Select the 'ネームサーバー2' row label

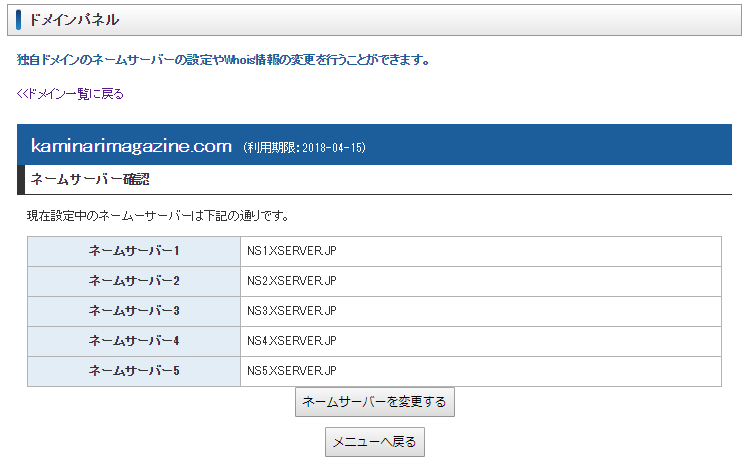click(x=134, y=282)
